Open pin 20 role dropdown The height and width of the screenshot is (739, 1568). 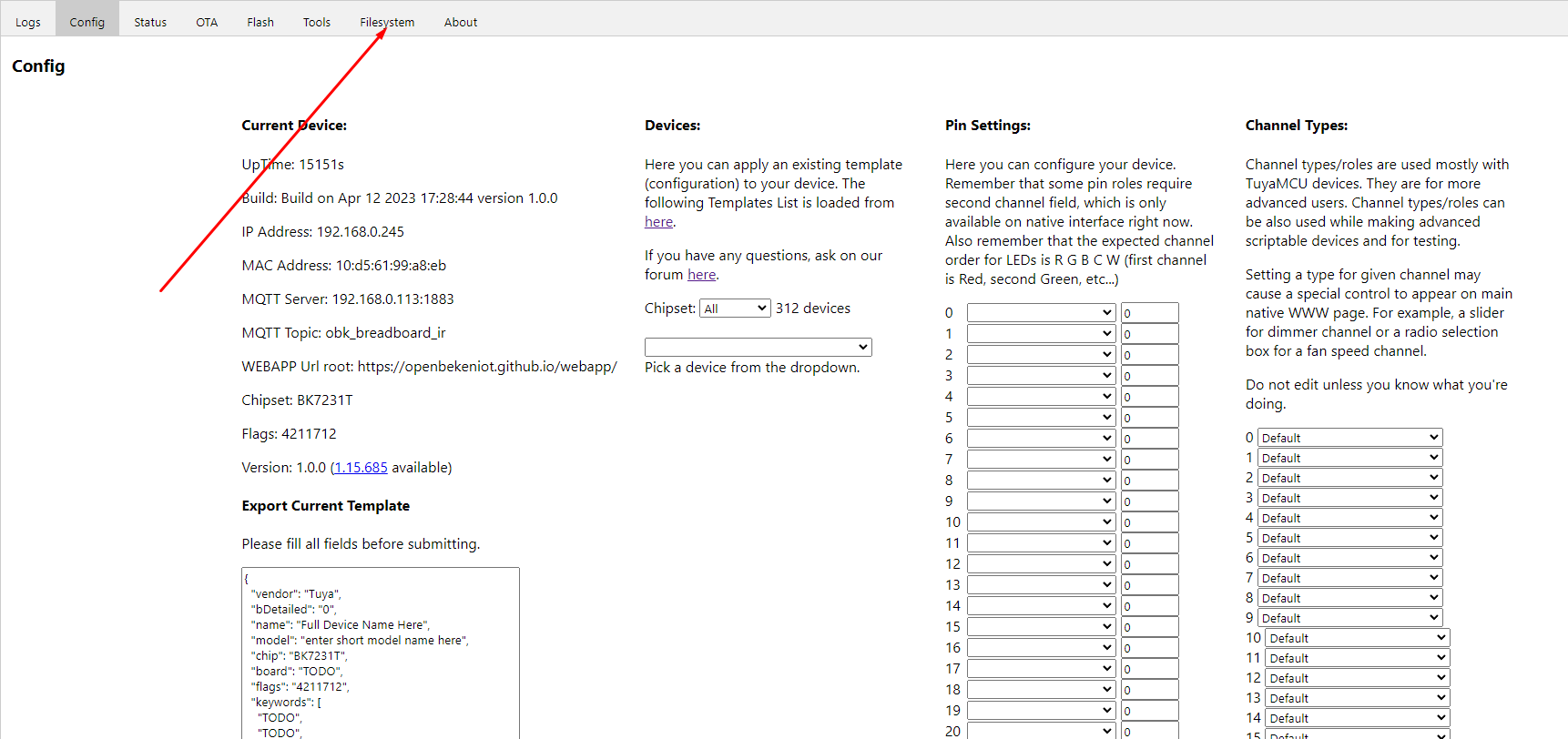tap(1041, 731)
